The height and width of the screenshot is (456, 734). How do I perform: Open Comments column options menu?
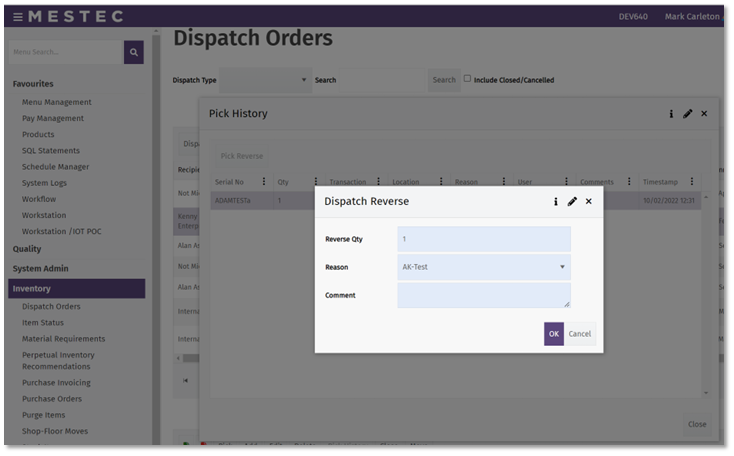(629, 181)
